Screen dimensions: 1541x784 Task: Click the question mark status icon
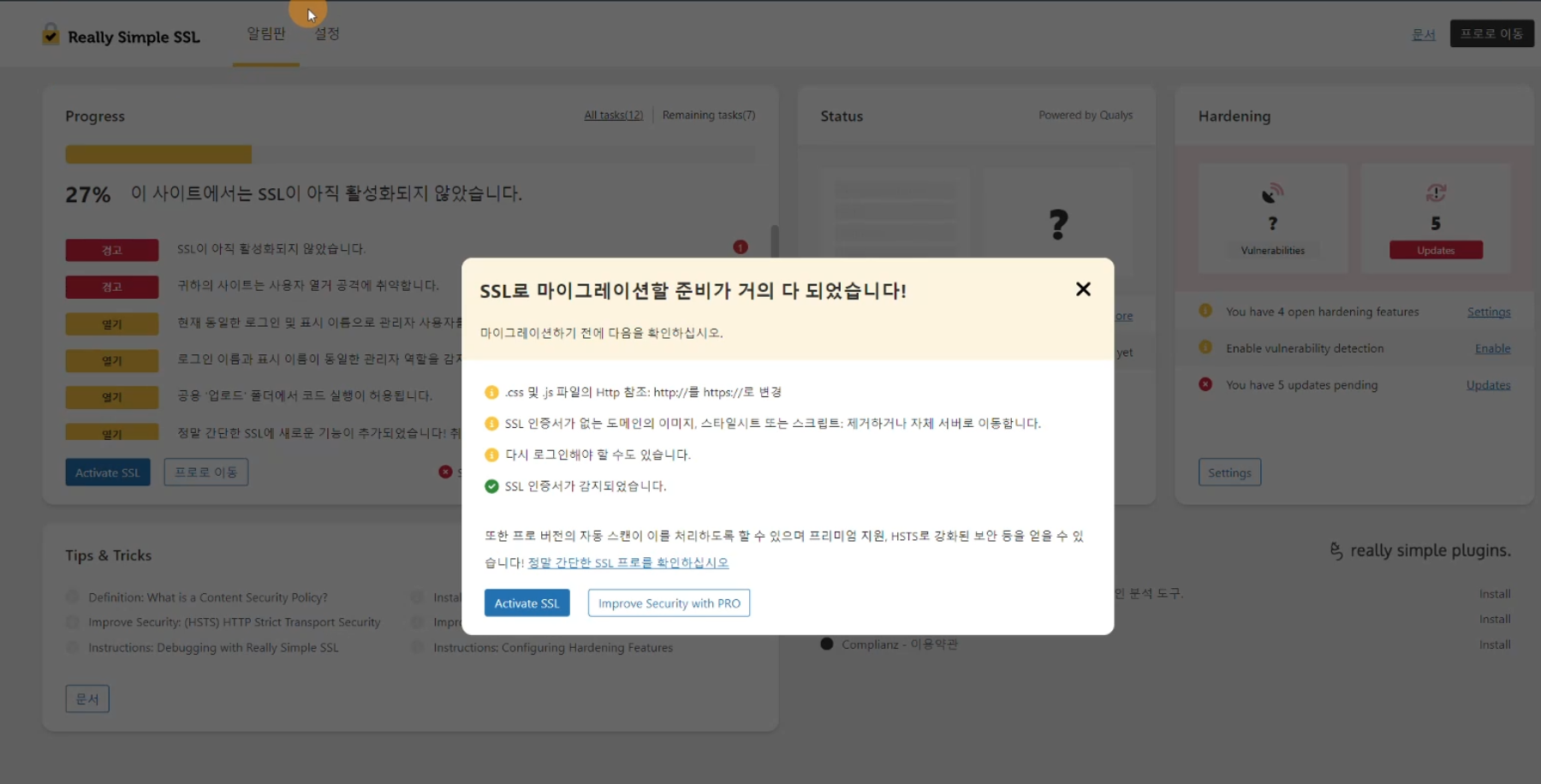(x=1059, y=224)
